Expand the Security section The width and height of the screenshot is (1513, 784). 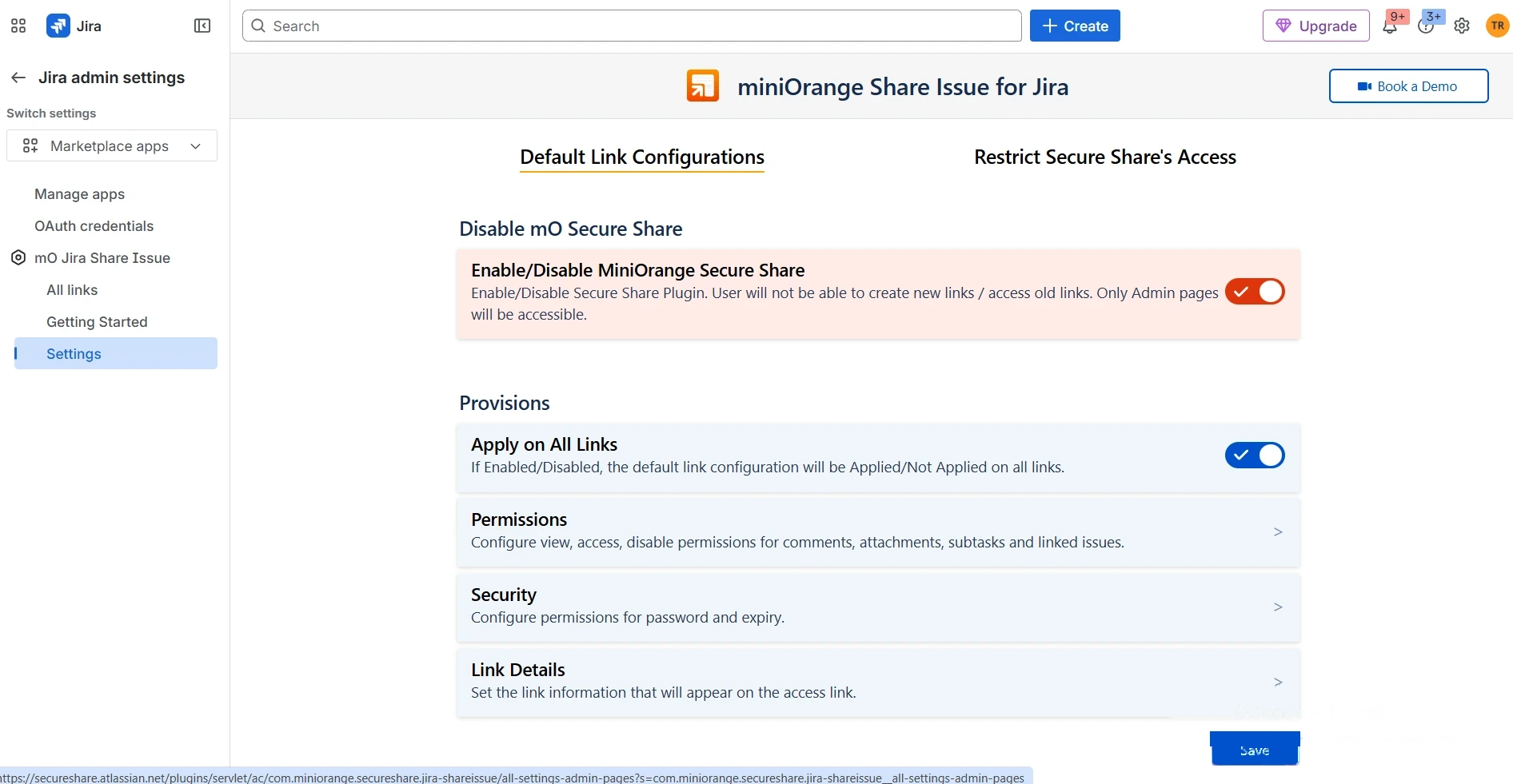coord(878,607)
